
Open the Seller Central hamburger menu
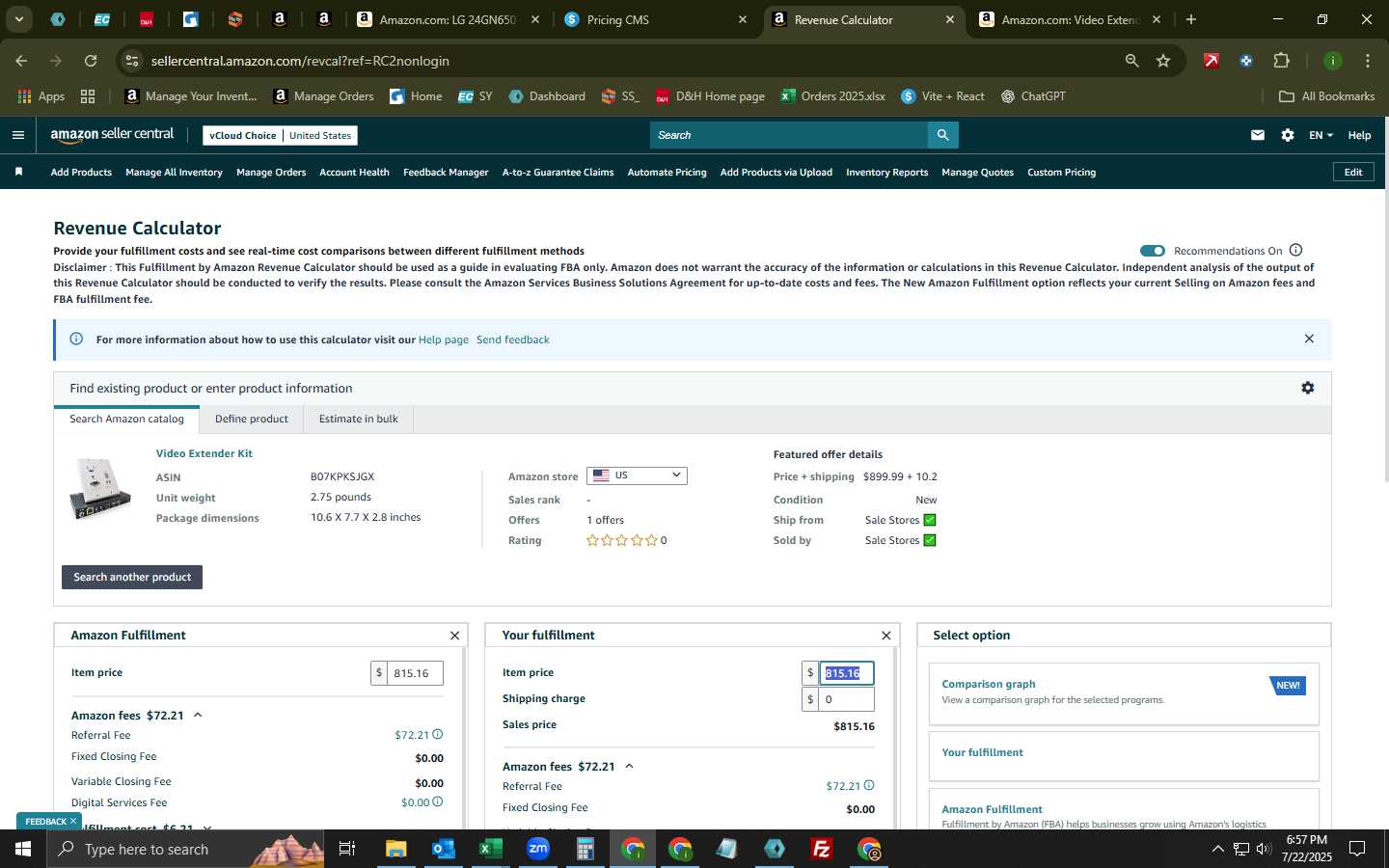pos(18,135)
